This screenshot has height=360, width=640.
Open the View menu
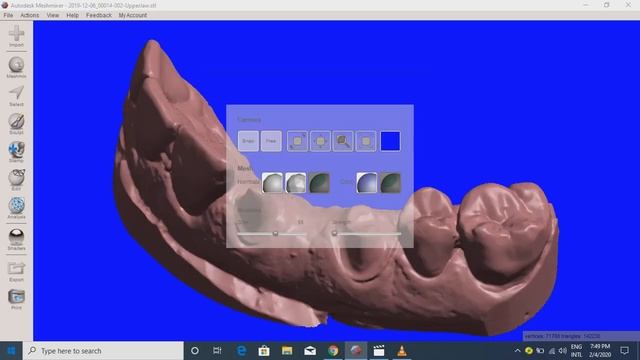click(x=53, y=15)
